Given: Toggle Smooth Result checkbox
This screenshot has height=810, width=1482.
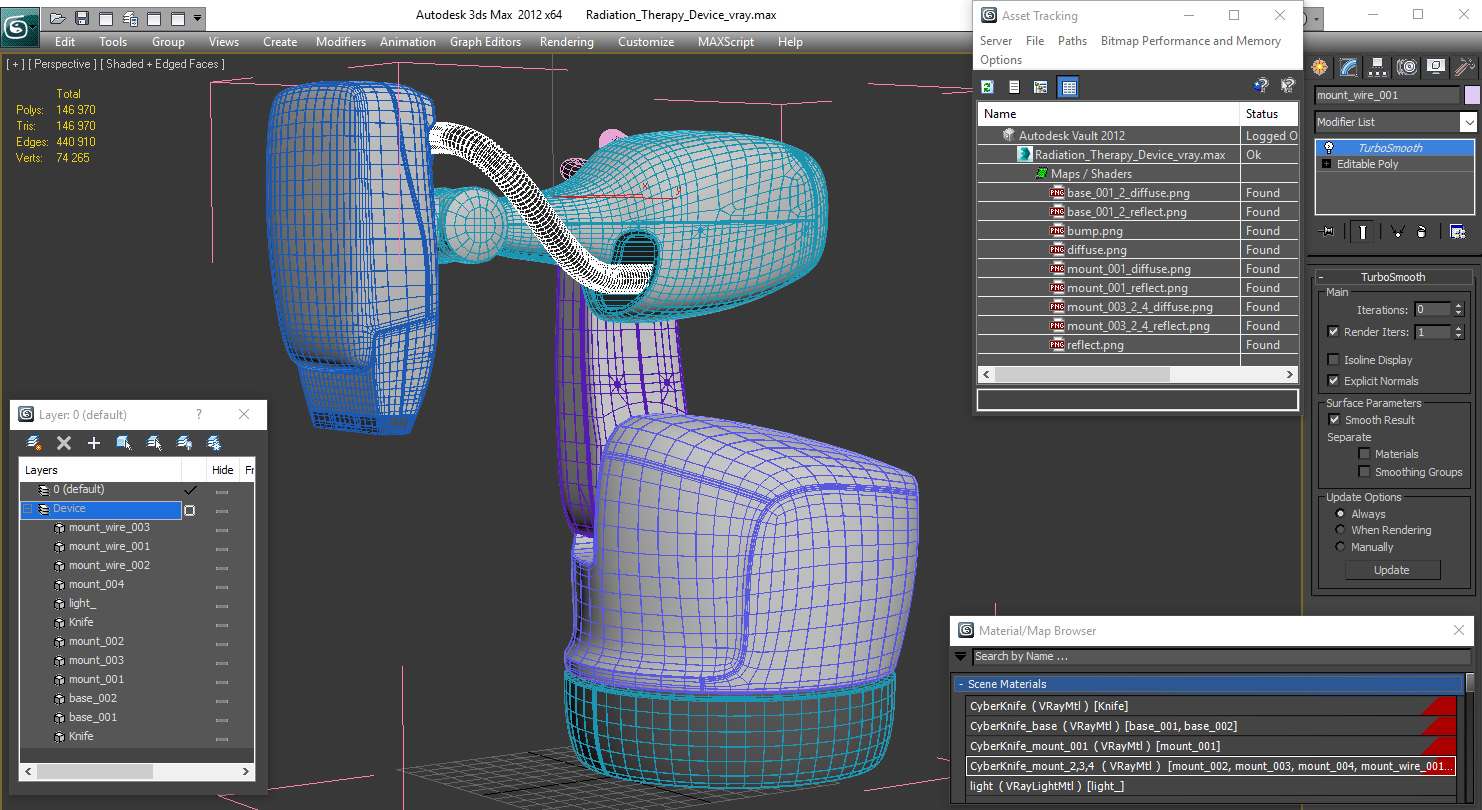Looking at the screenshot, I should (1333, 420).
